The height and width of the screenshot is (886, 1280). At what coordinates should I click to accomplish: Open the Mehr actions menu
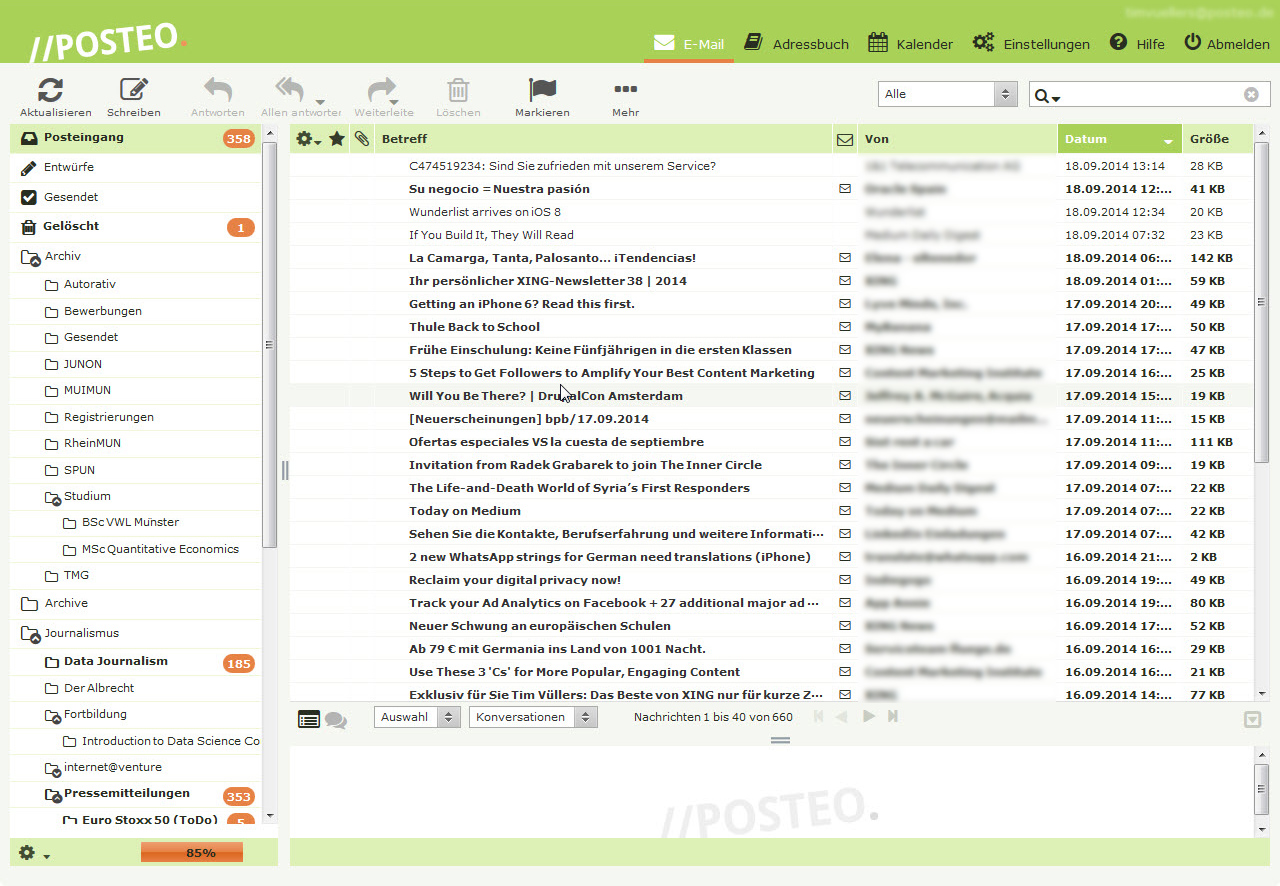pyautogui.click(x=625, y=96)
